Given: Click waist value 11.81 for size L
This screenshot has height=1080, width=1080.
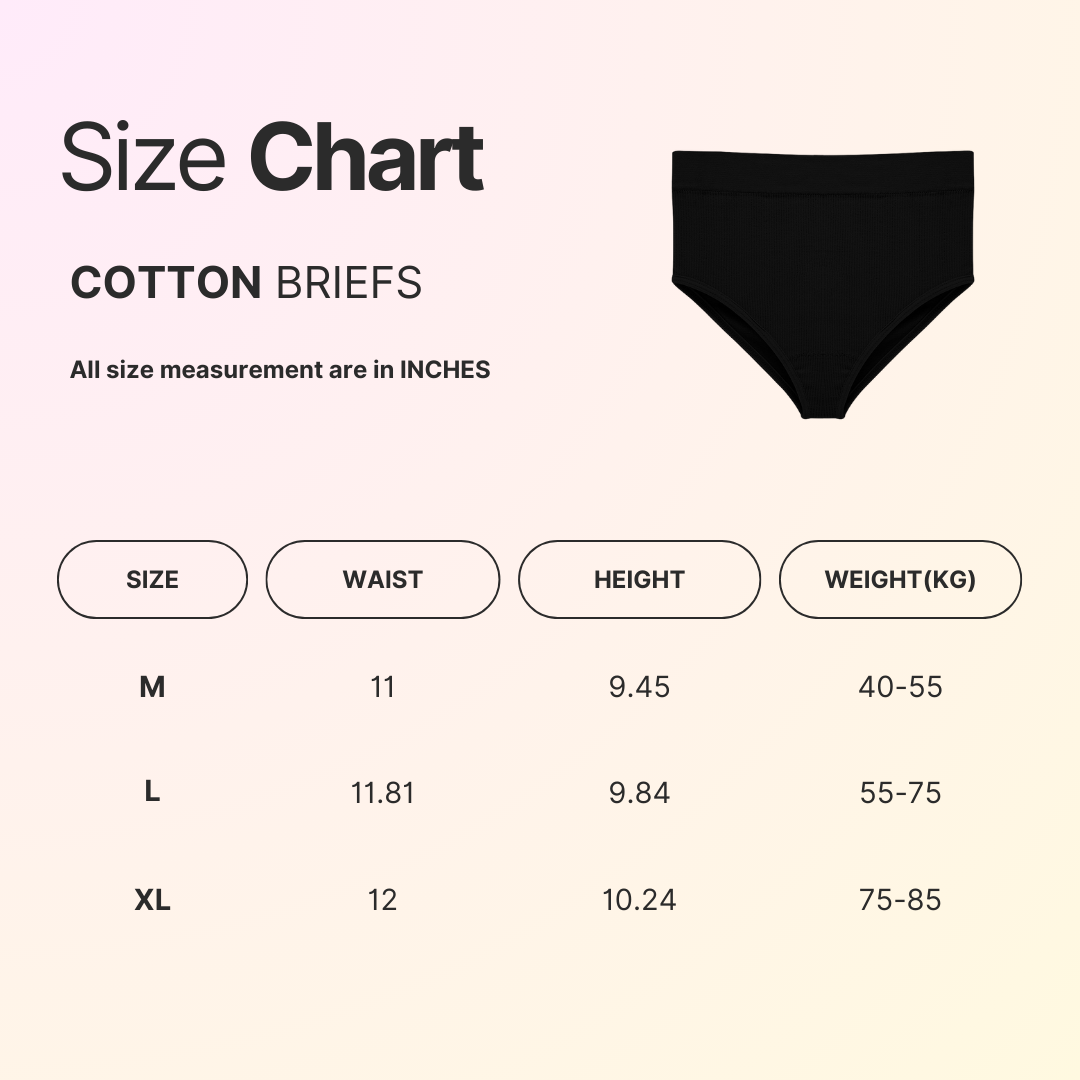Looking at the screenshot, I should pos(382,793).
